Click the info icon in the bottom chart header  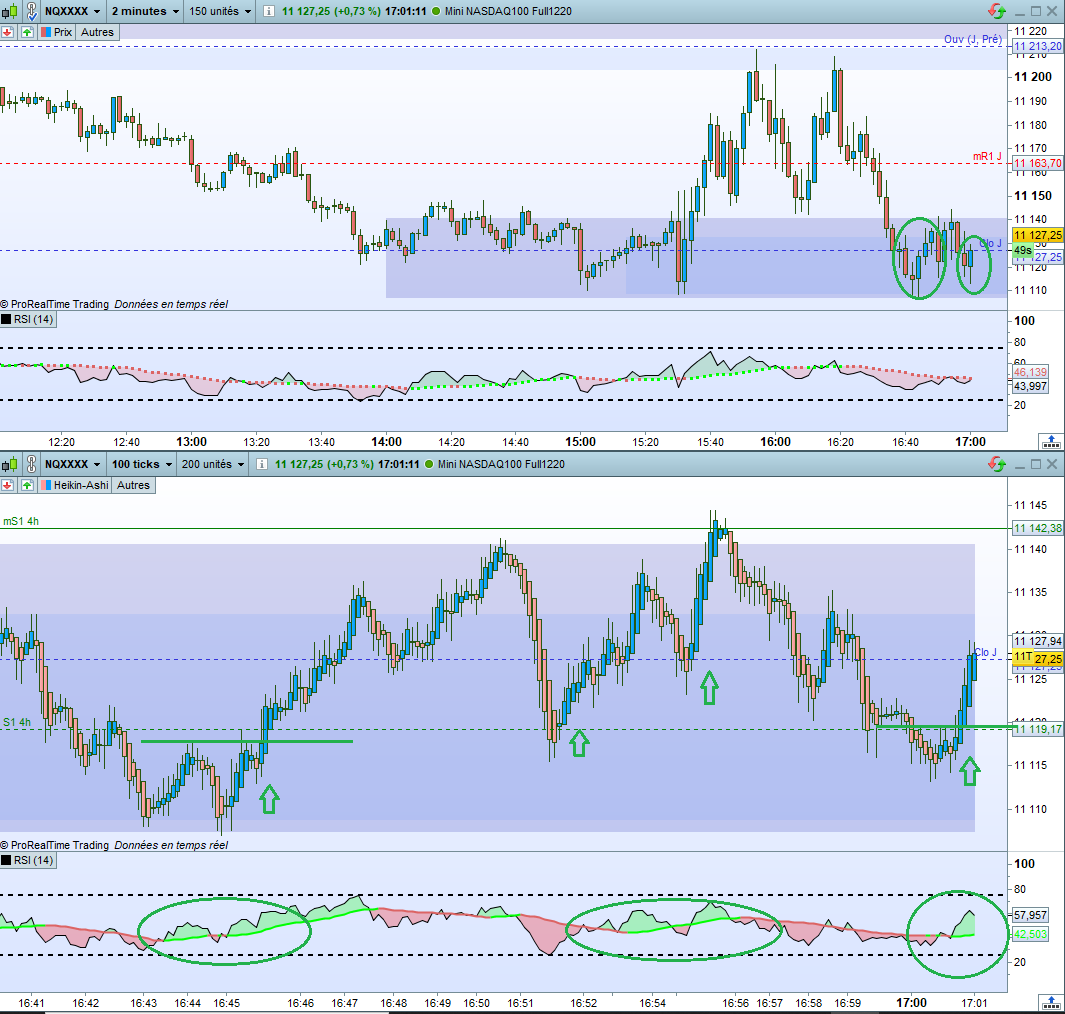(261, 464)
